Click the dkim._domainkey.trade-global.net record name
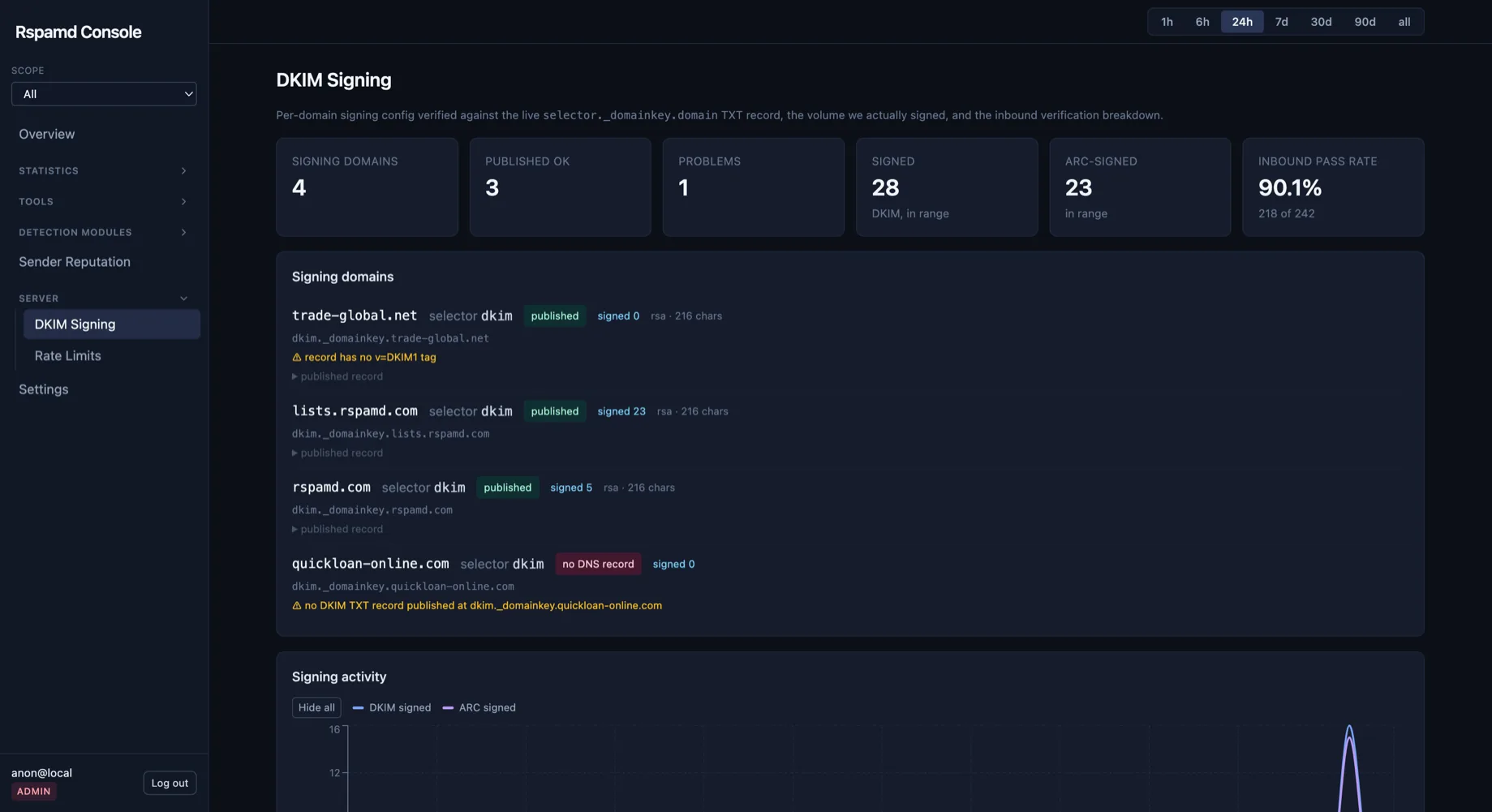The image size is (1492, 812). click(x=390, y=338)
